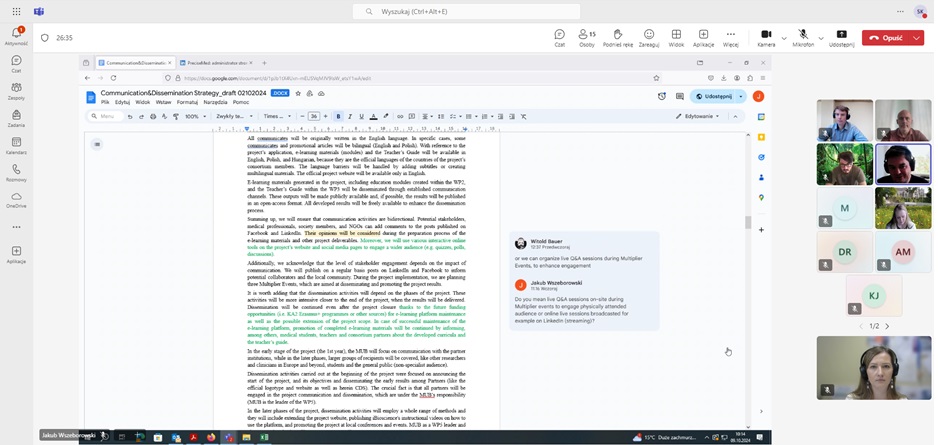938x445 pixels.
Task: Click the Wyszukaj search field
Action: tap(466, 11)
